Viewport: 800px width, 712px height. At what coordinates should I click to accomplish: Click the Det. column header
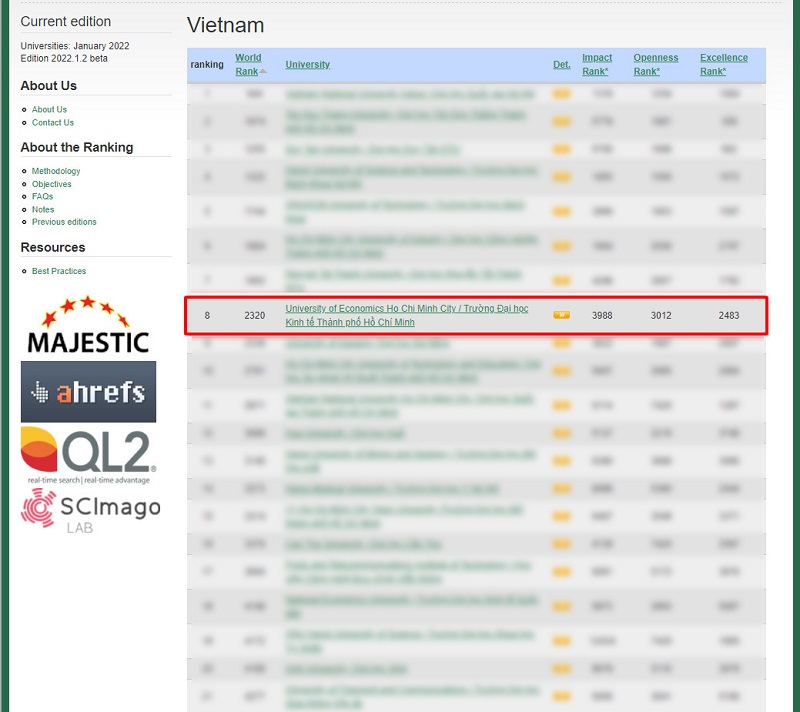562,65
